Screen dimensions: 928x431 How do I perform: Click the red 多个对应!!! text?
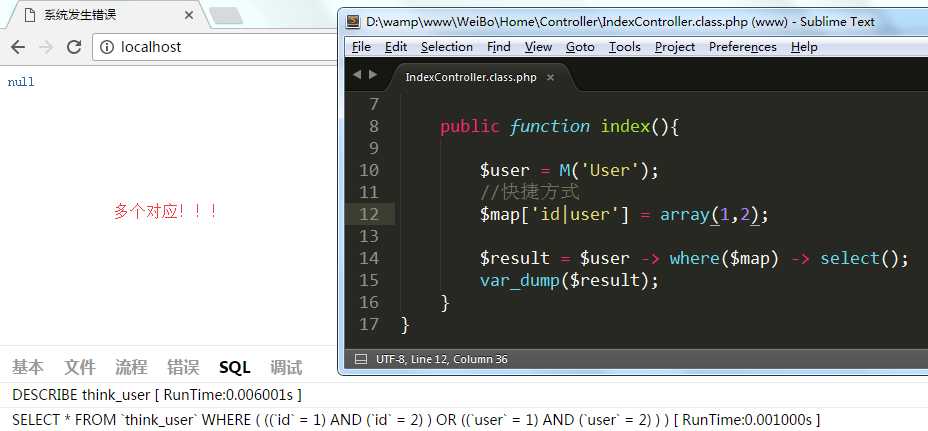[x=166, y=211]
